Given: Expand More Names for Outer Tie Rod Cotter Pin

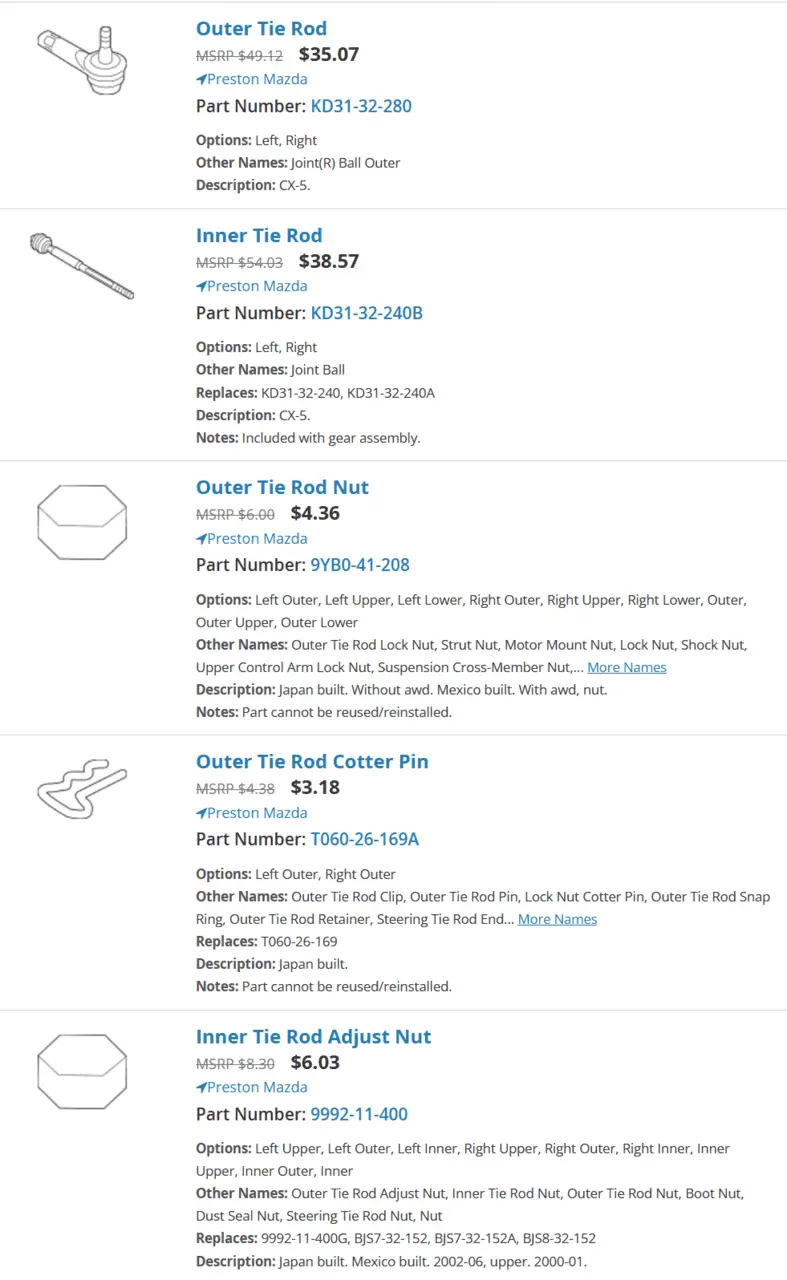Looking at the screenshot, I should [x=557, y=919].
